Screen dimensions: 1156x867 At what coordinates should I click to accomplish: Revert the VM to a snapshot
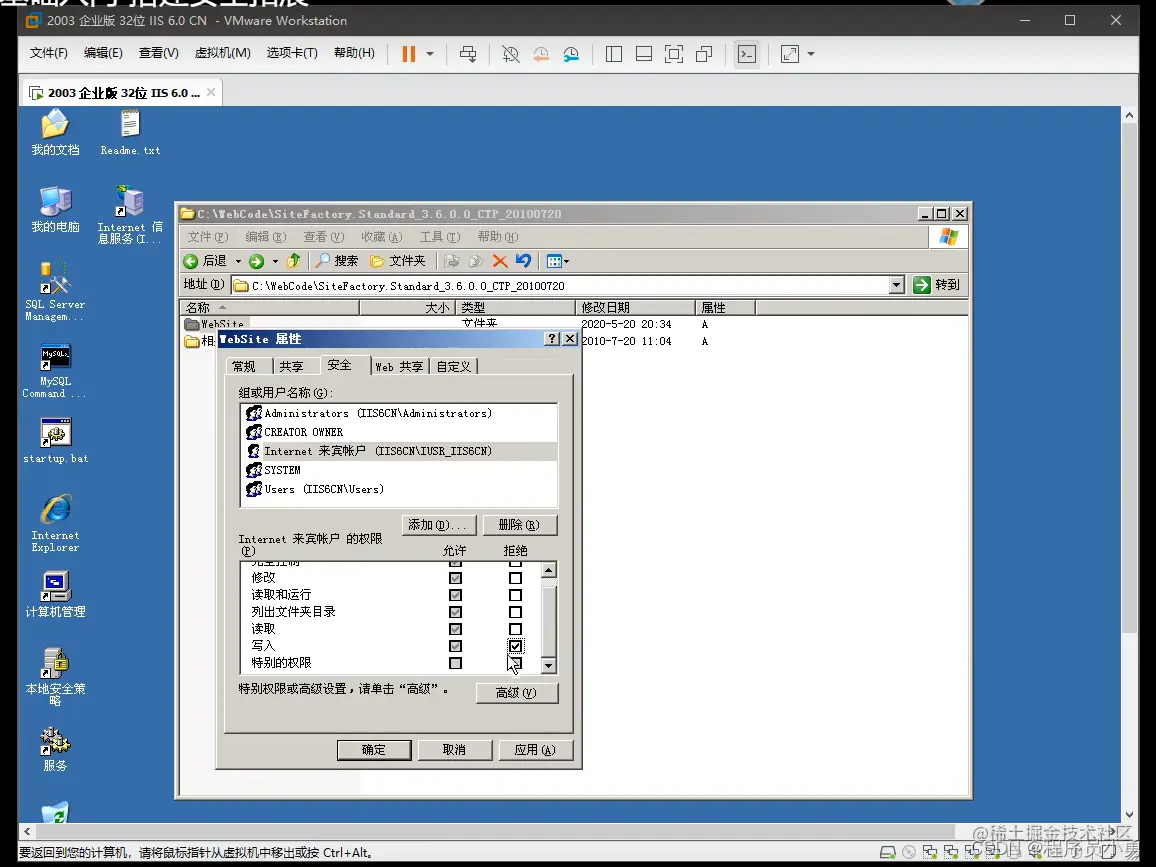(x=540, y=54)
